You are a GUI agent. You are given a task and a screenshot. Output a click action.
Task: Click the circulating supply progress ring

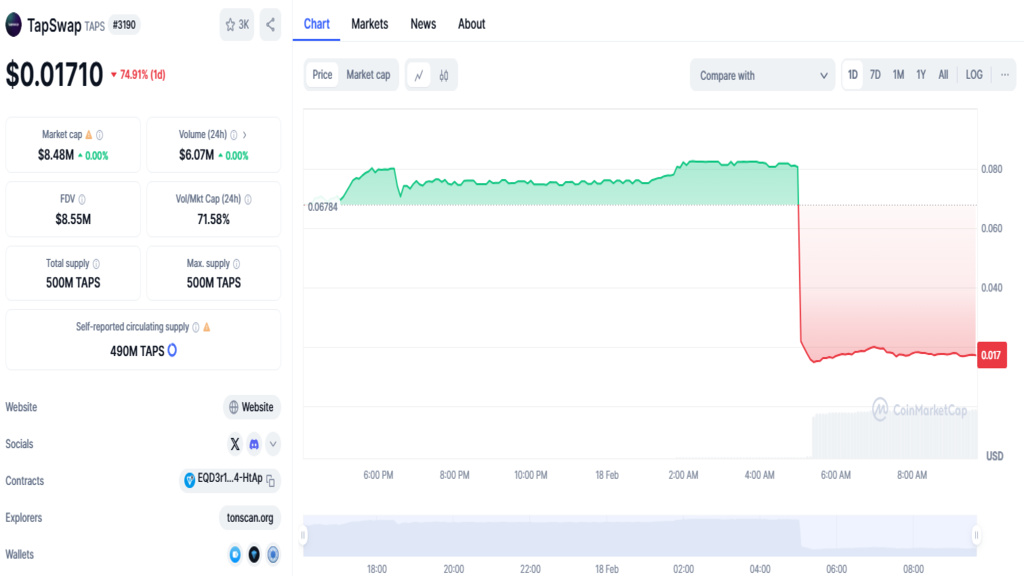tap(172, 351)
